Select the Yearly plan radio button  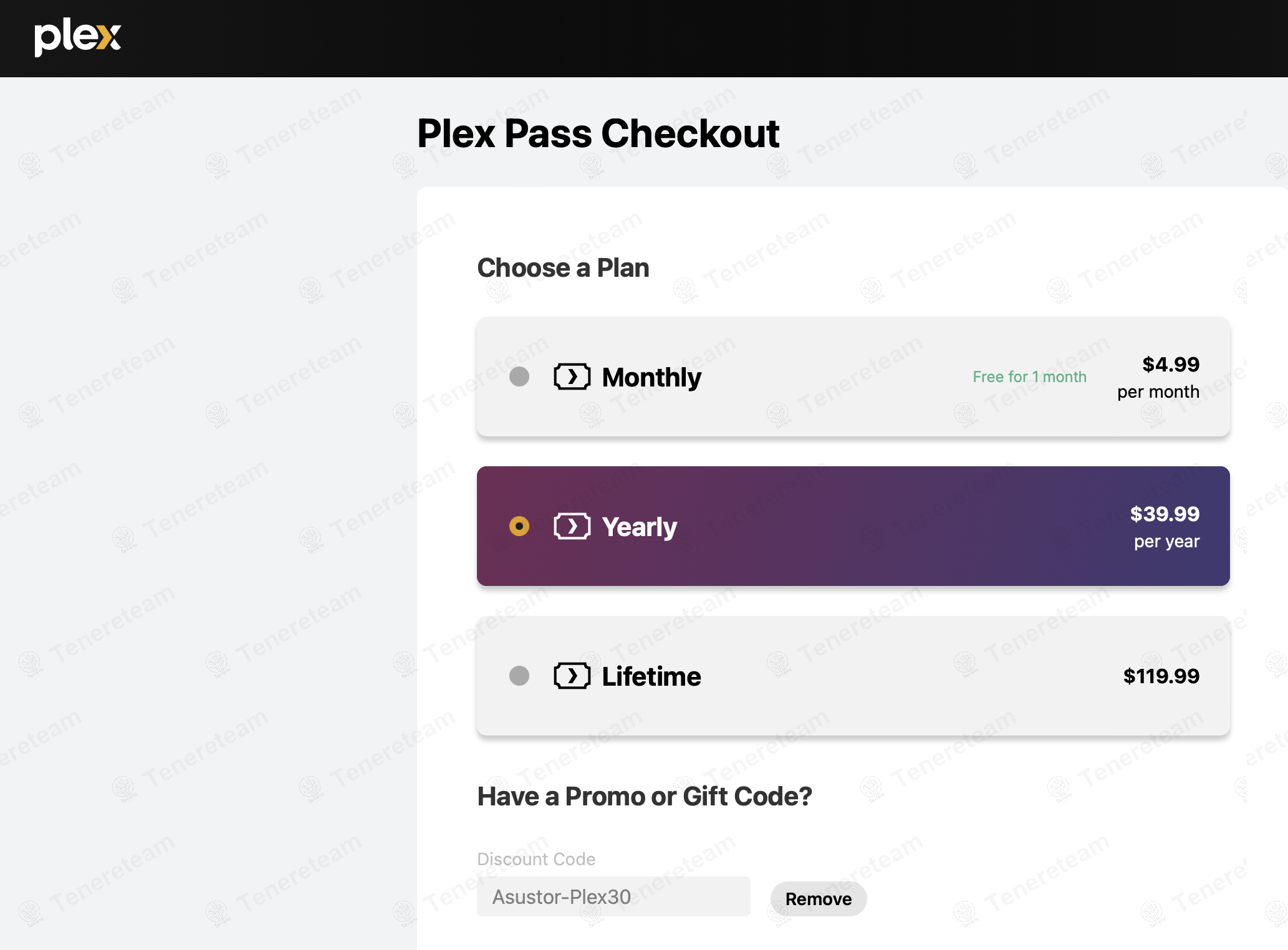(x=519, y=526)
